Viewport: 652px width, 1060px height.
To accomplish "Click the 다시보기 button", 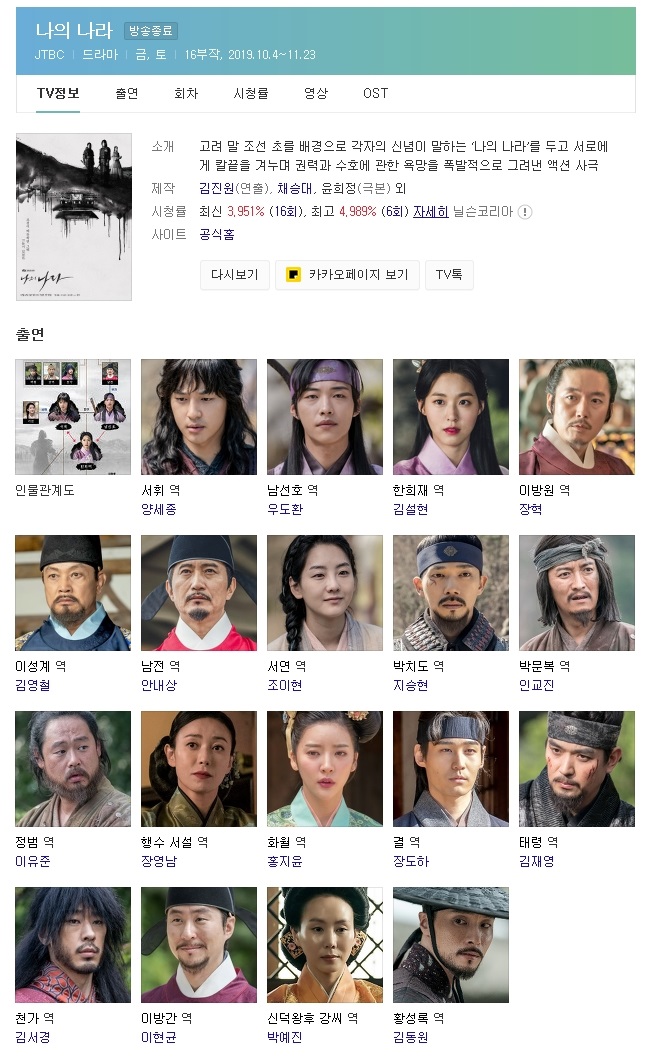I will point(235,274).
